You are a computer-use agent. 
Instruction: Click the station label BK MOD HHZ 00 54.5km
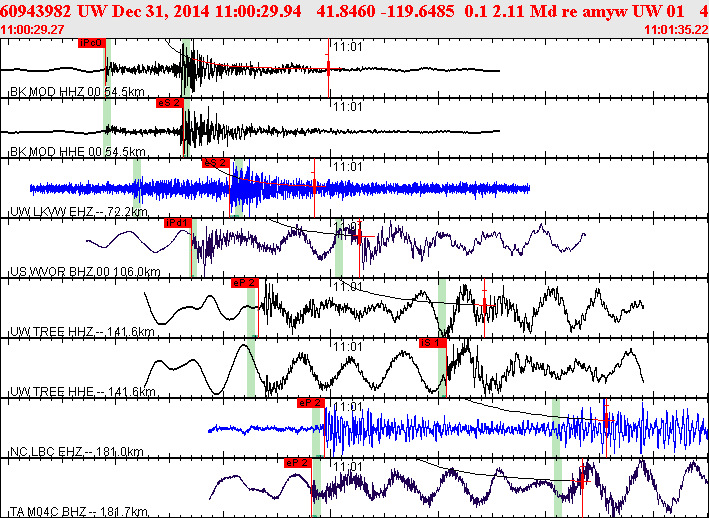pos(77,93)
